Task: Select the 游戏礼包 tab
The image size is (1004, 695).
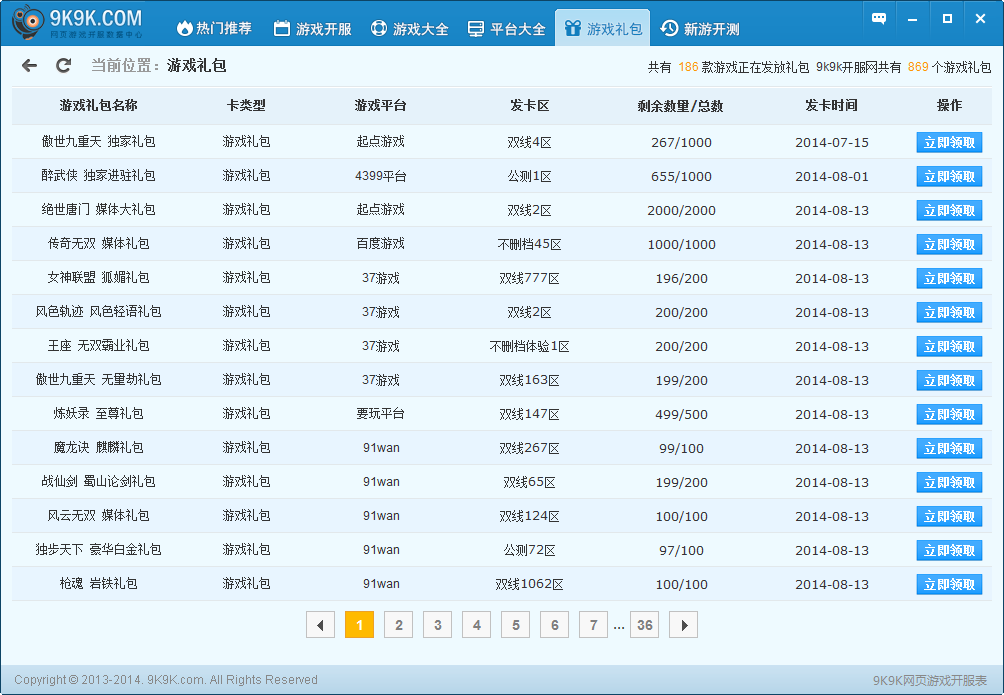Action: coord(603,28)
